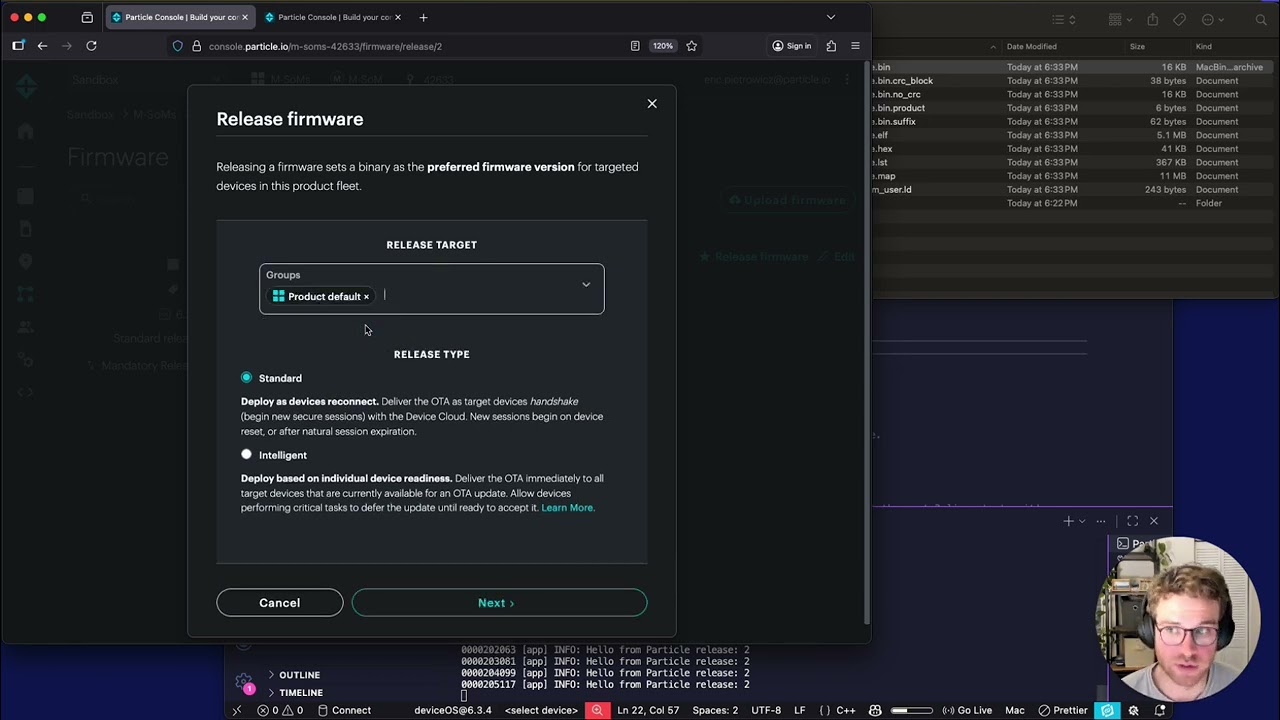The image size is (1280, 720).
Task: Open the Finder list view switcher
Action: tap(1065, 20)
